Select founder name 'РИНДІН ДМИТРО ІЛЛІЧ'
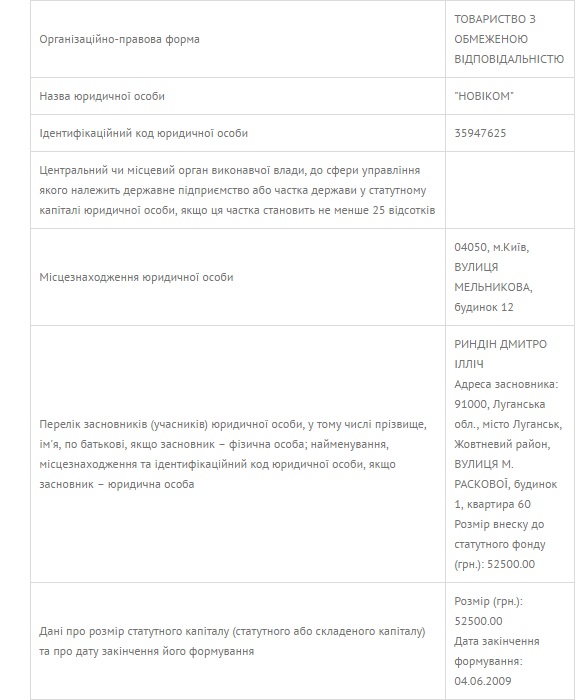This screenshot has width=577, height=700. (x=500, y=354)
